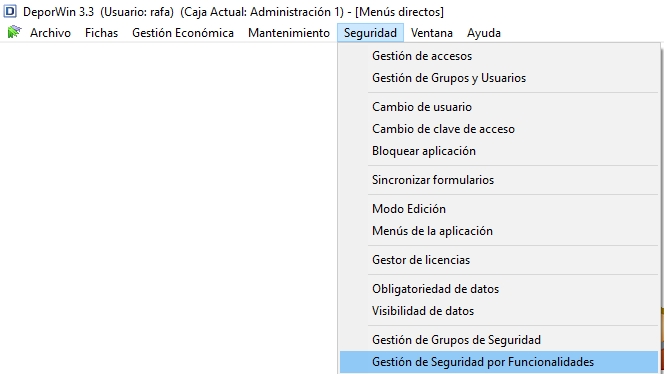Select Obligatoriedad de datos

coord(499,289)
